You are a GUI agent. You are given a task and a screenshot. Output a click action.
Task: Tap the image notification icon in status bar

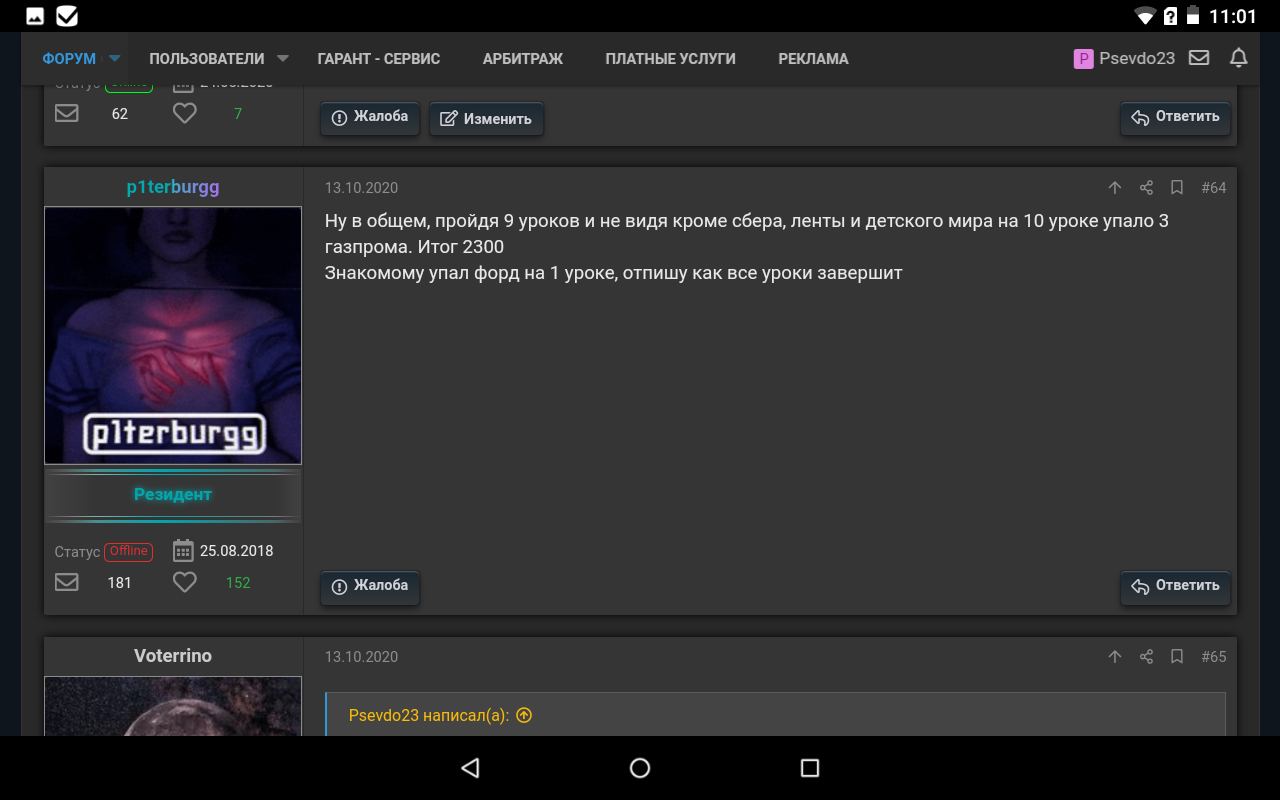35,16
